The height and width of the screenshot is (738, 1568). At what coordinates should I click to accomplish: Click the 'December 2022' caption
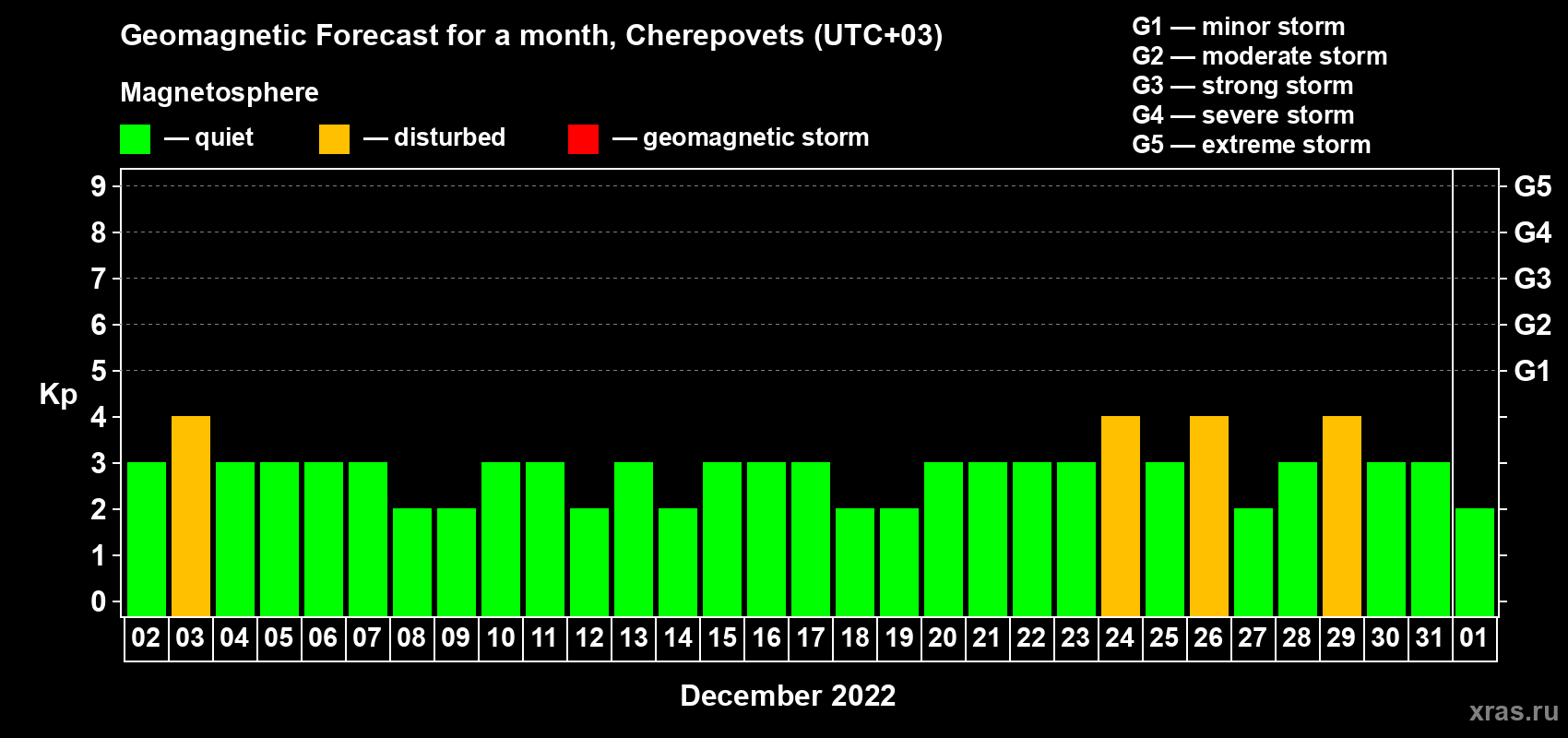(x=788, y=696)
